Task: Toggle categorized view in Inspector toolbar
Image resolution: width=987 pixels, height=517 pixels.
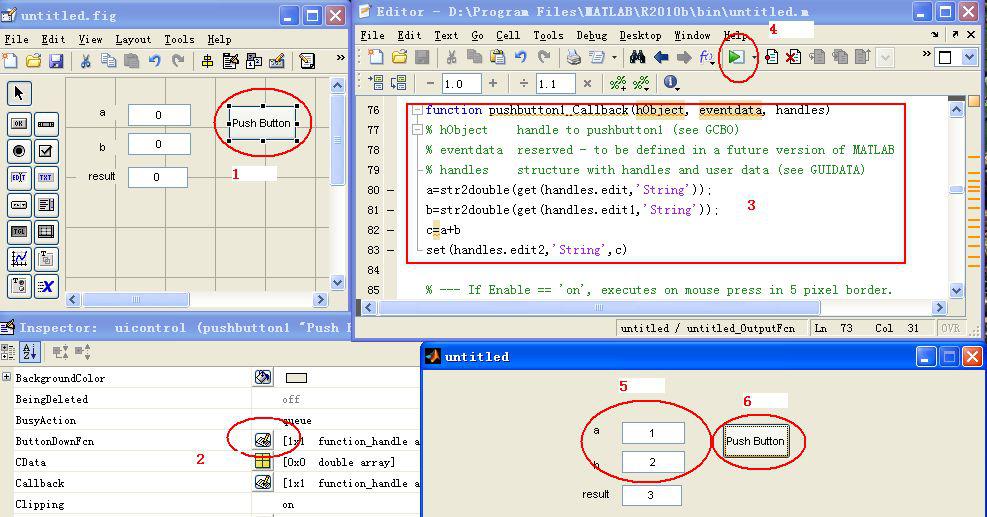Action: pyautogui.click(x=8, y=352)
